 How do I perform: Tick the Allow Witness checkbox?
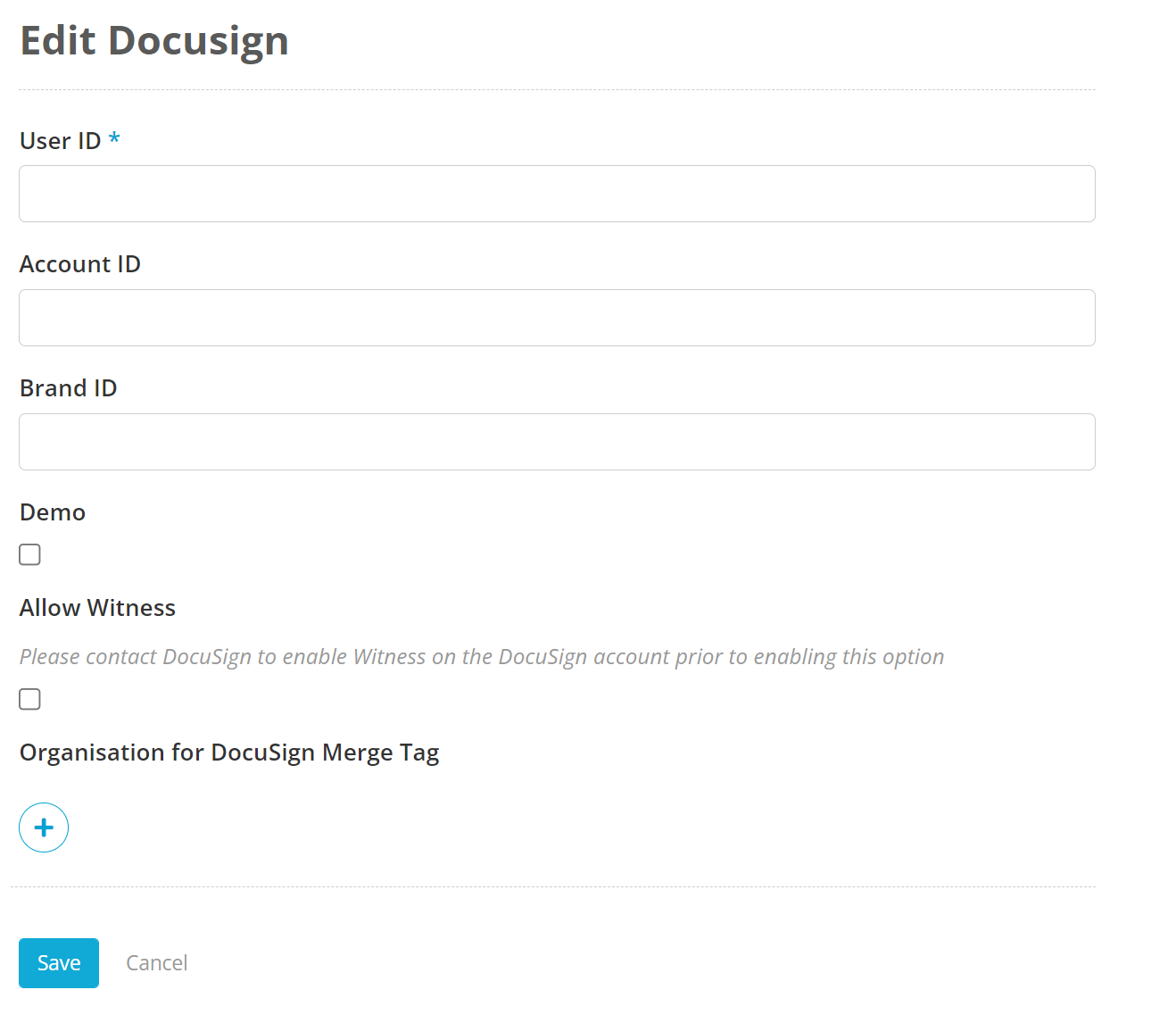coord(30,699)
